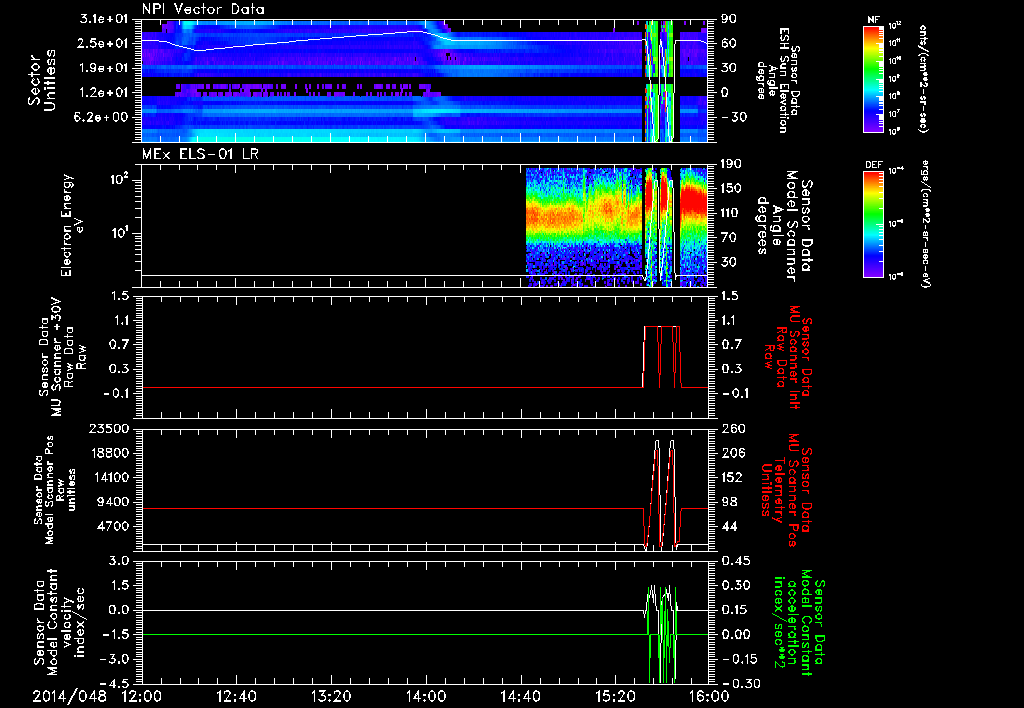Image resolution: width=1024 pixels, height=708 pixels.
Task: Click the 'Model Scanner Pos Raw unitless' axis label
Action: point(54,490)
